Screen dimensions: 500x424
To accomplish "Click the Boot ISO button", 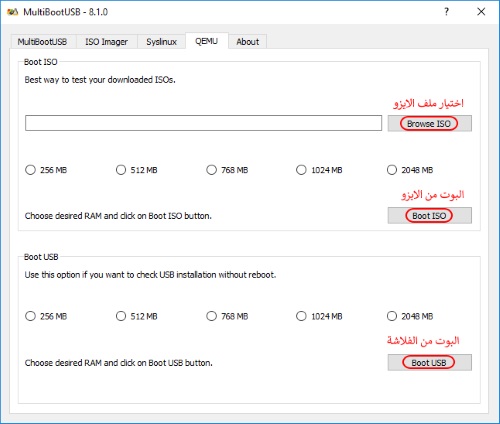I will tap(429, 216).
